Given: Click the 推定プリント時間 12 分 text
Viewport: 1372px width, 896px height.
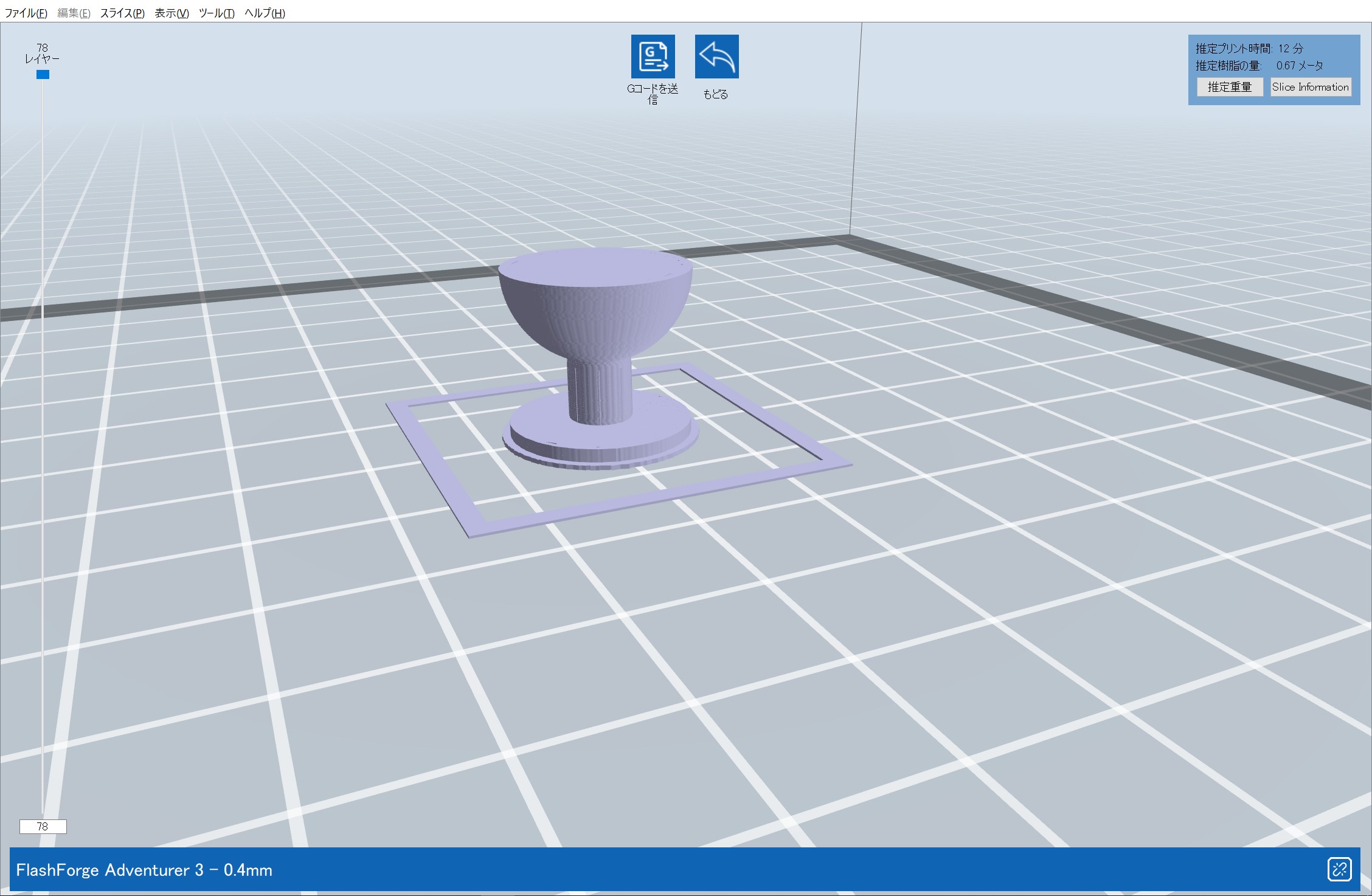Looking at the screenshot, I should click(1249, 49).
